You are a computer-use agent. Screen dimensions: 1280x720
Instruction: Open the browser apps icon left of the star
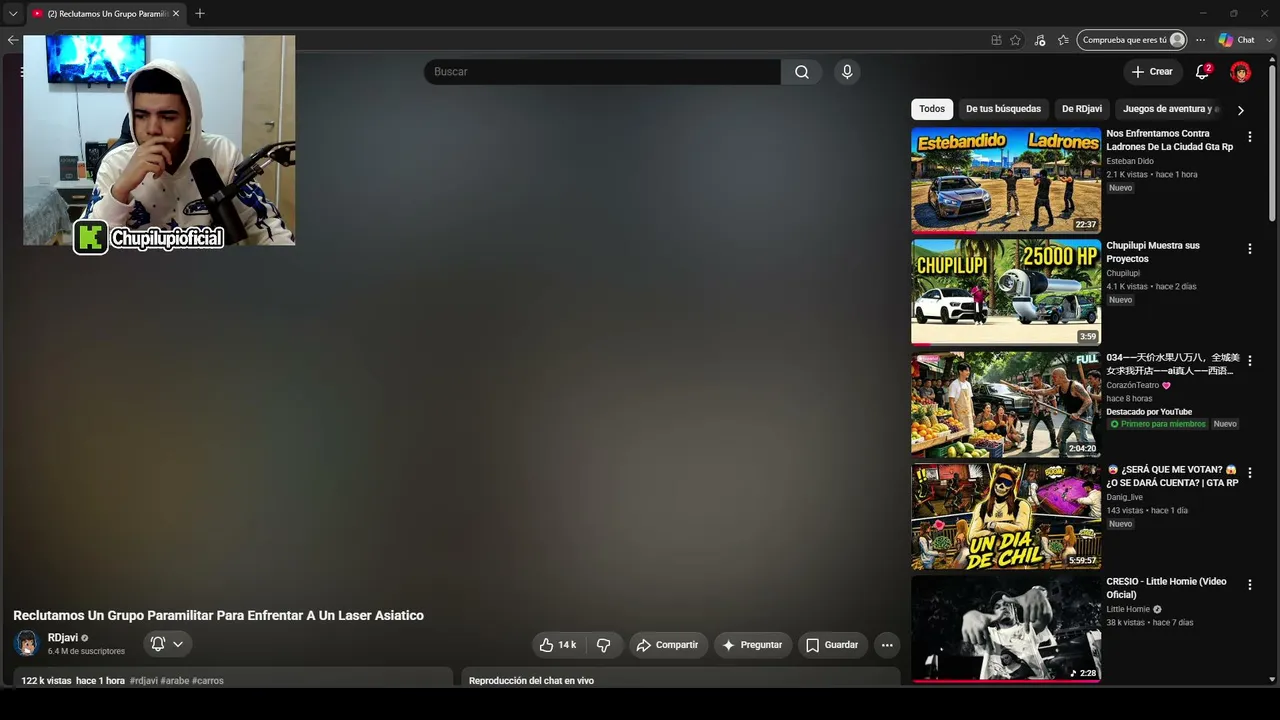point(996,40)
